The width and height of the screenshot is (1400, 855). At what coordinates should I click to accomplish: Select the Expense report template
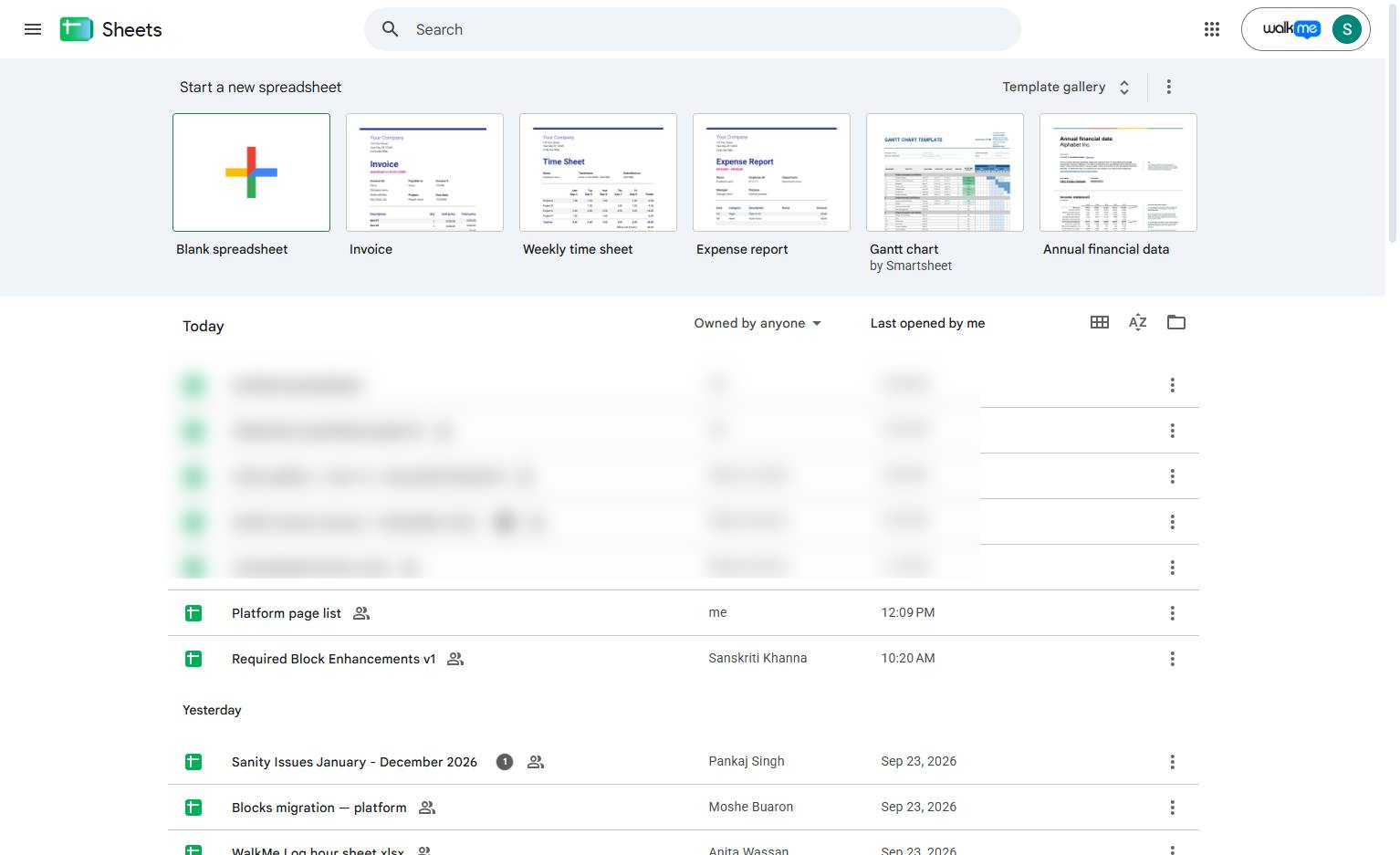771,172
